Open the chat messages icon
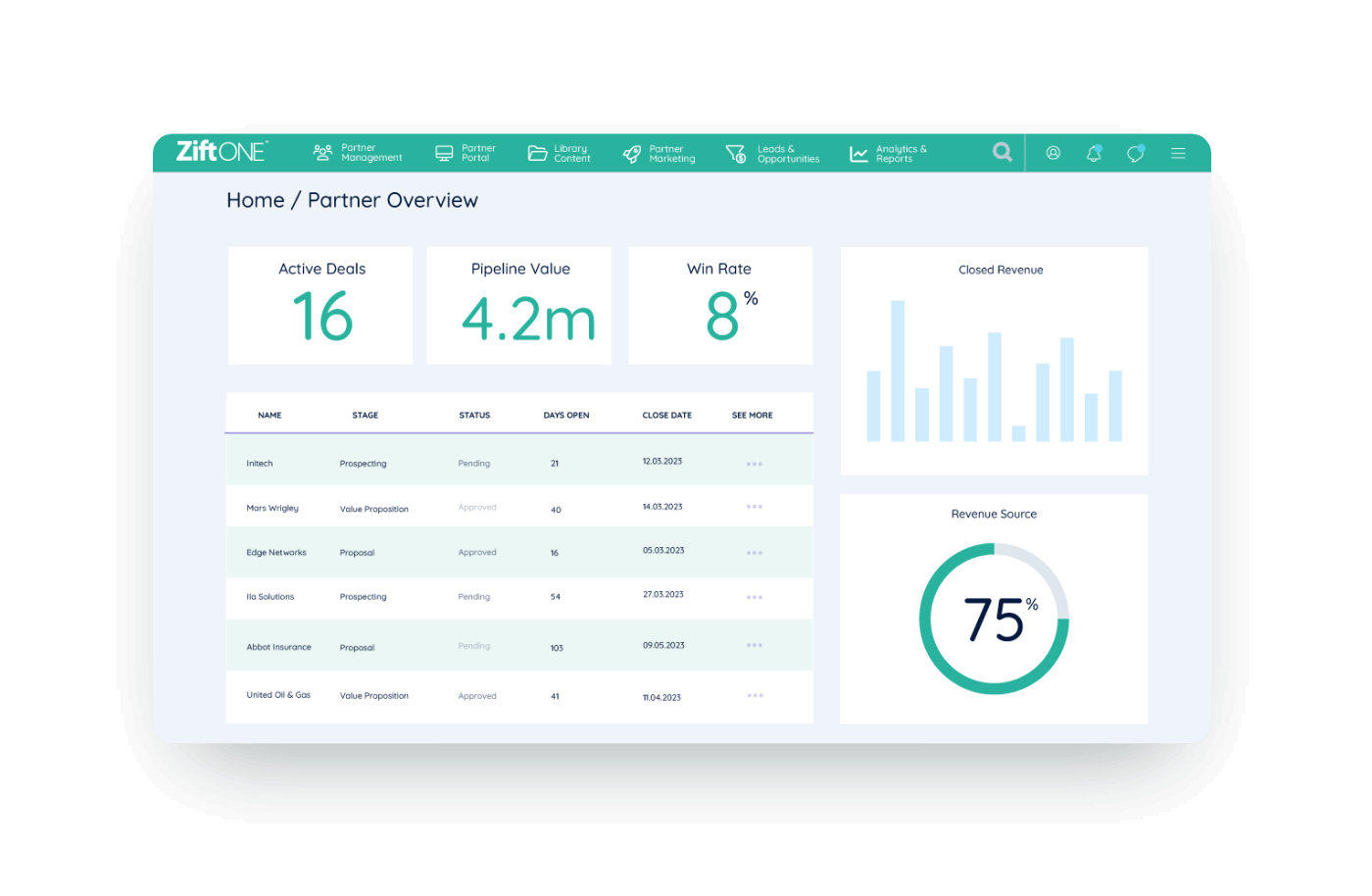This screenshot has height=896, width=1372. [x=1135, y=152]
